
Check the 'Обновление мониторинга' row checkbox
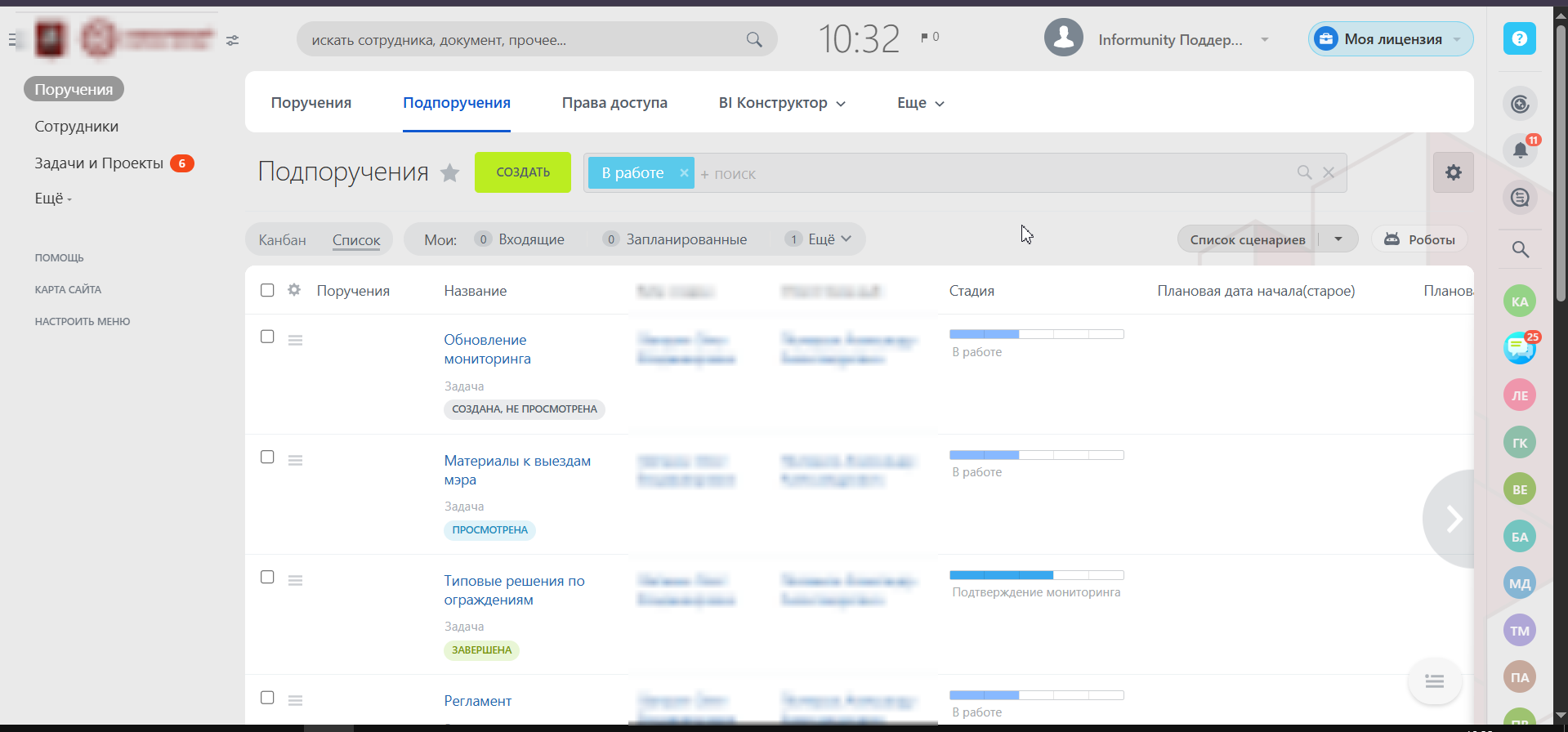[x=267, y=337]
